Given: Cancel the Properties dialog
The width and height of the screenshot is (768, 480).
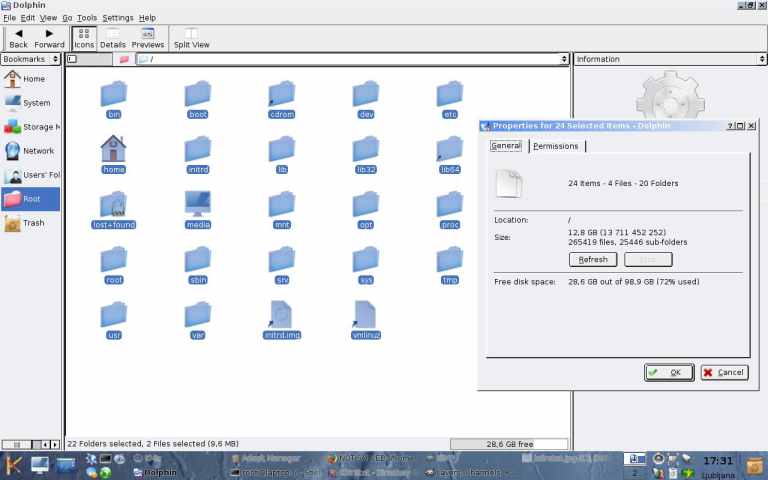Looking at the screenshot, I should (723, 372).
